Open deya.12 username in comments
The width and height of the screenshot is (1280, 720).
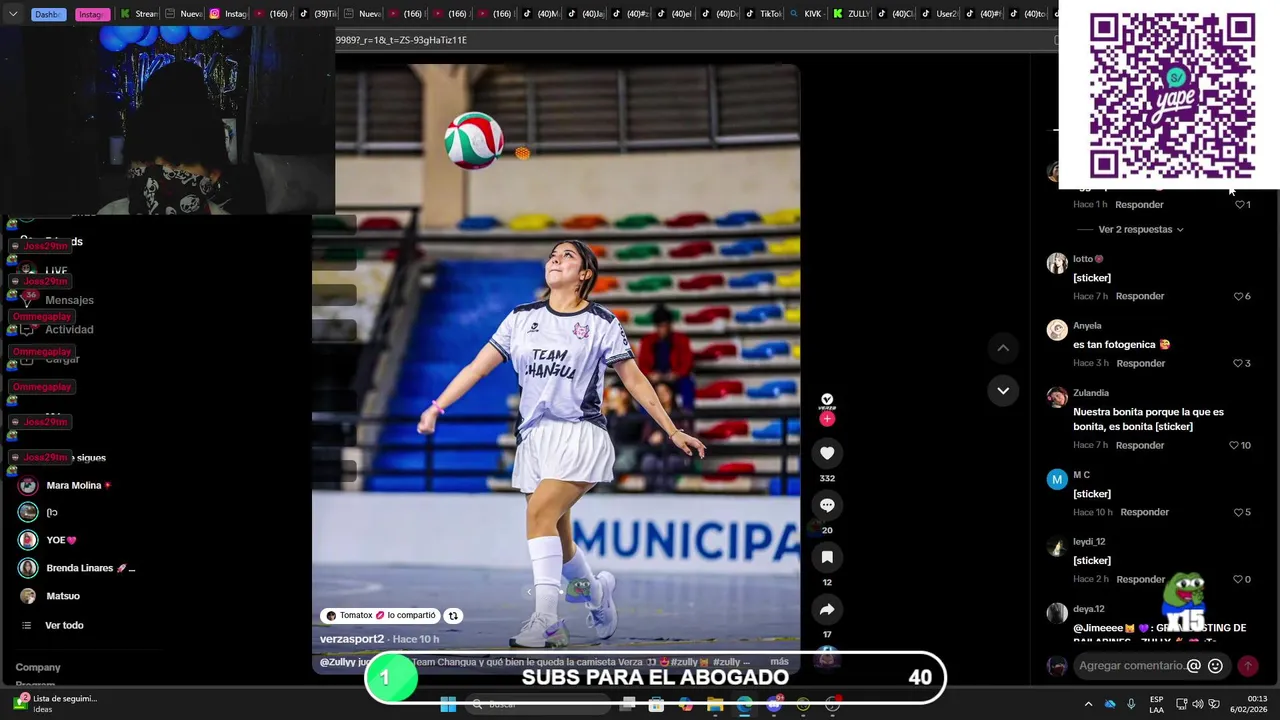click(1088, 609)
